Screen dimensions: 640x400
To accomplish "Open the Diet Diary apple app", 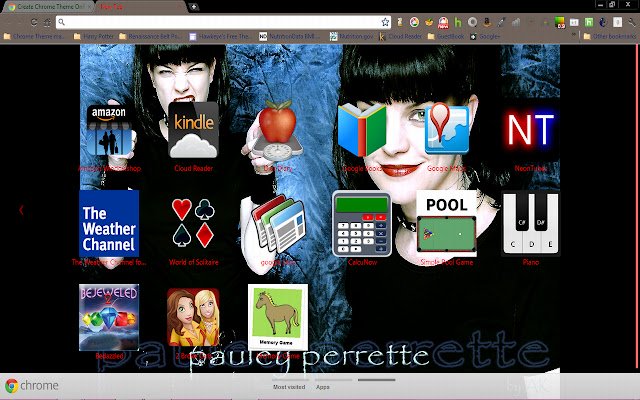I will tap(278, 131).
